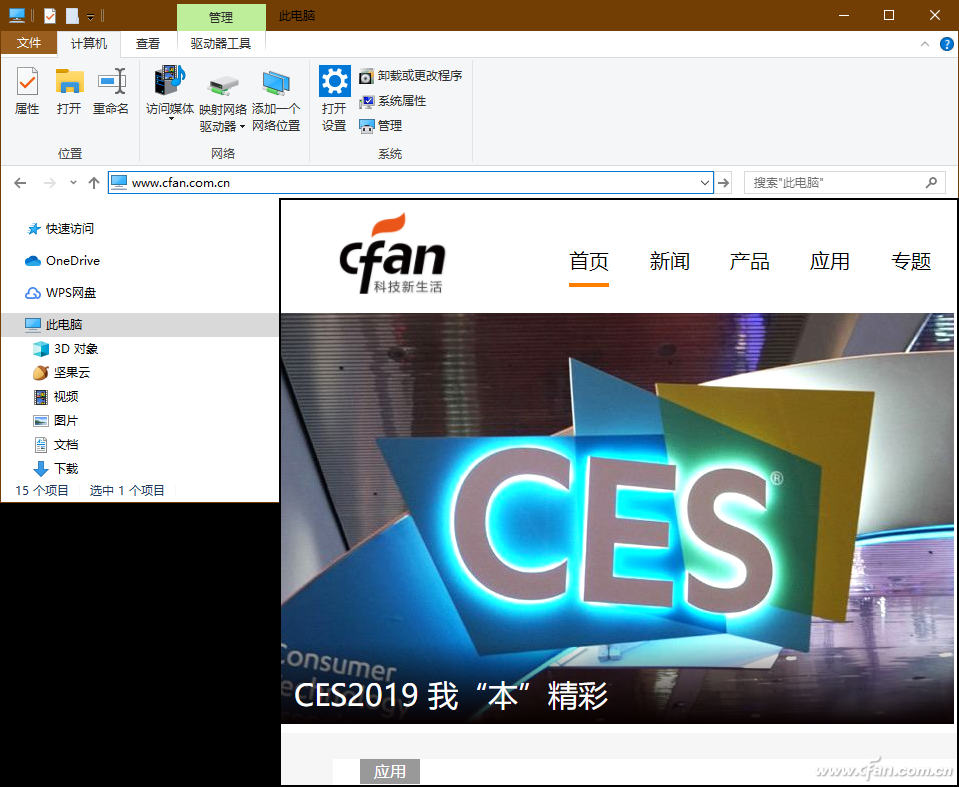Open System properties (系统属性)
The height and width of the screenshot is (787, 959).
[x=393, y=101]
